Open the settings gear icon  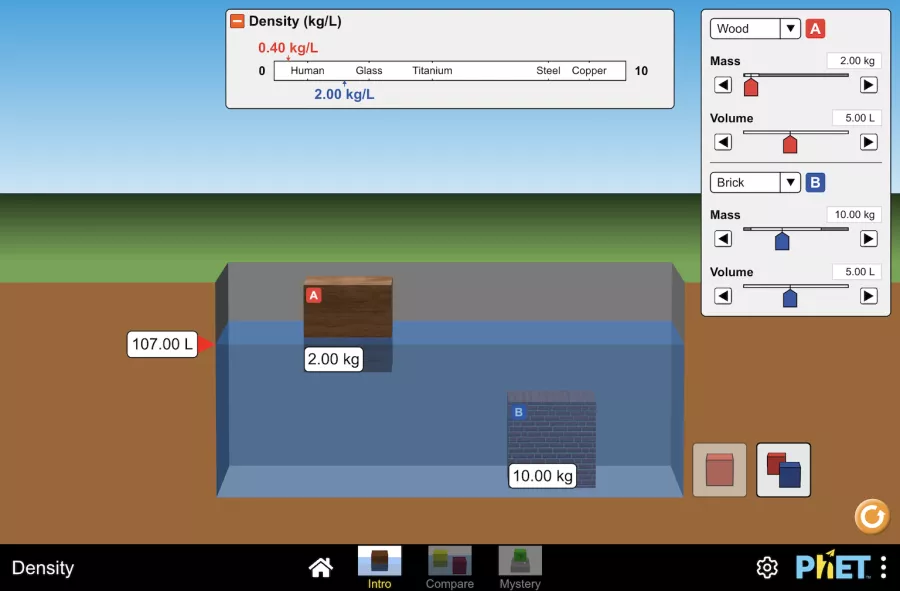[767, 567]
